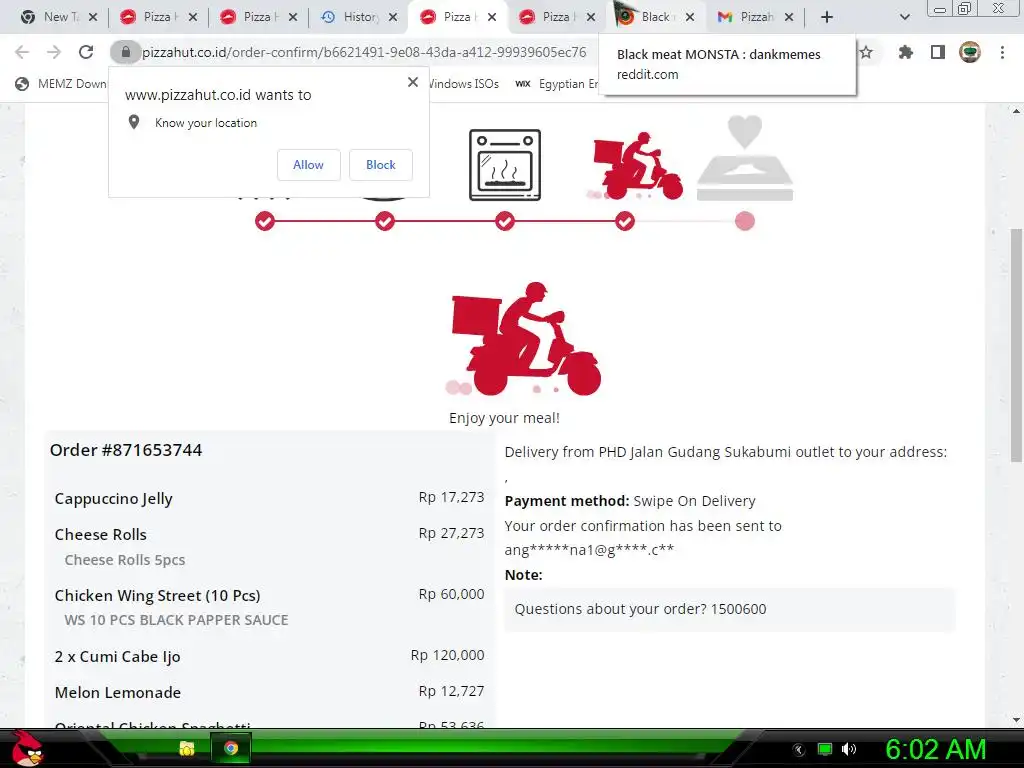Open a new tab with plus button

click(827, 17)
